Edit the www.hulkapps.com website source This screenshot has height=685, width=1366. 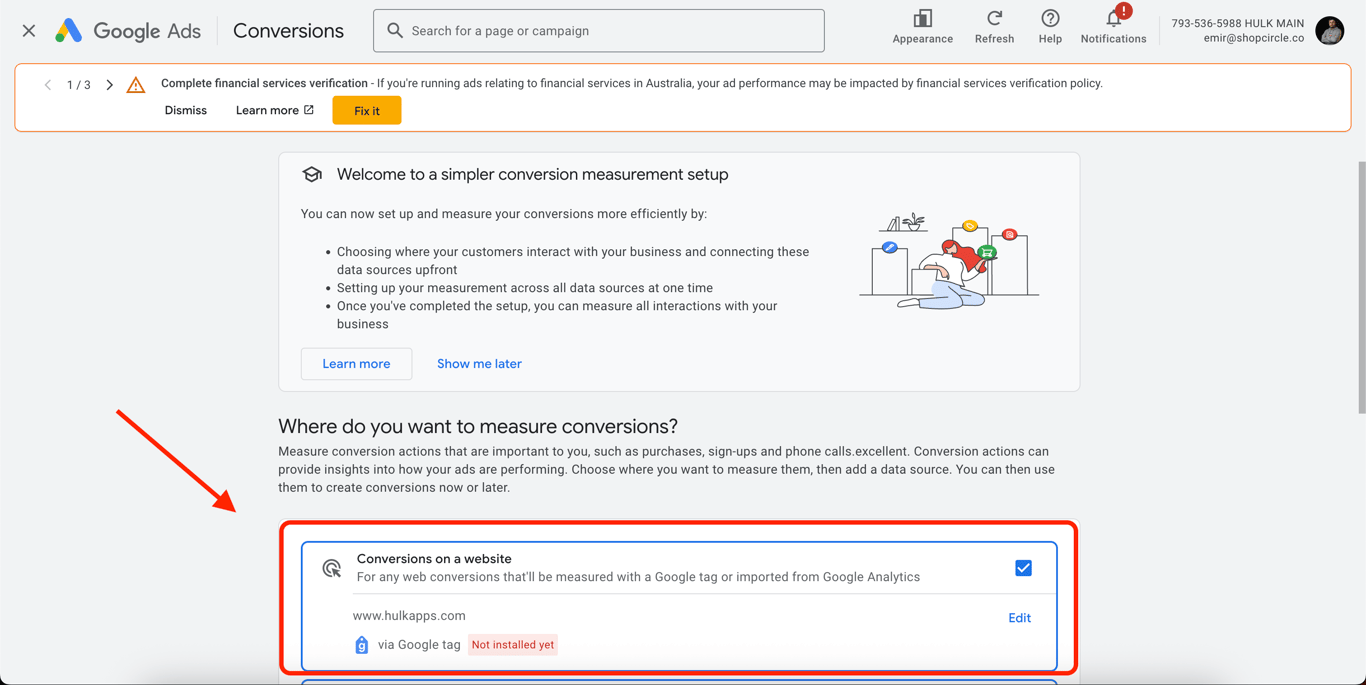coord(1019,618)
